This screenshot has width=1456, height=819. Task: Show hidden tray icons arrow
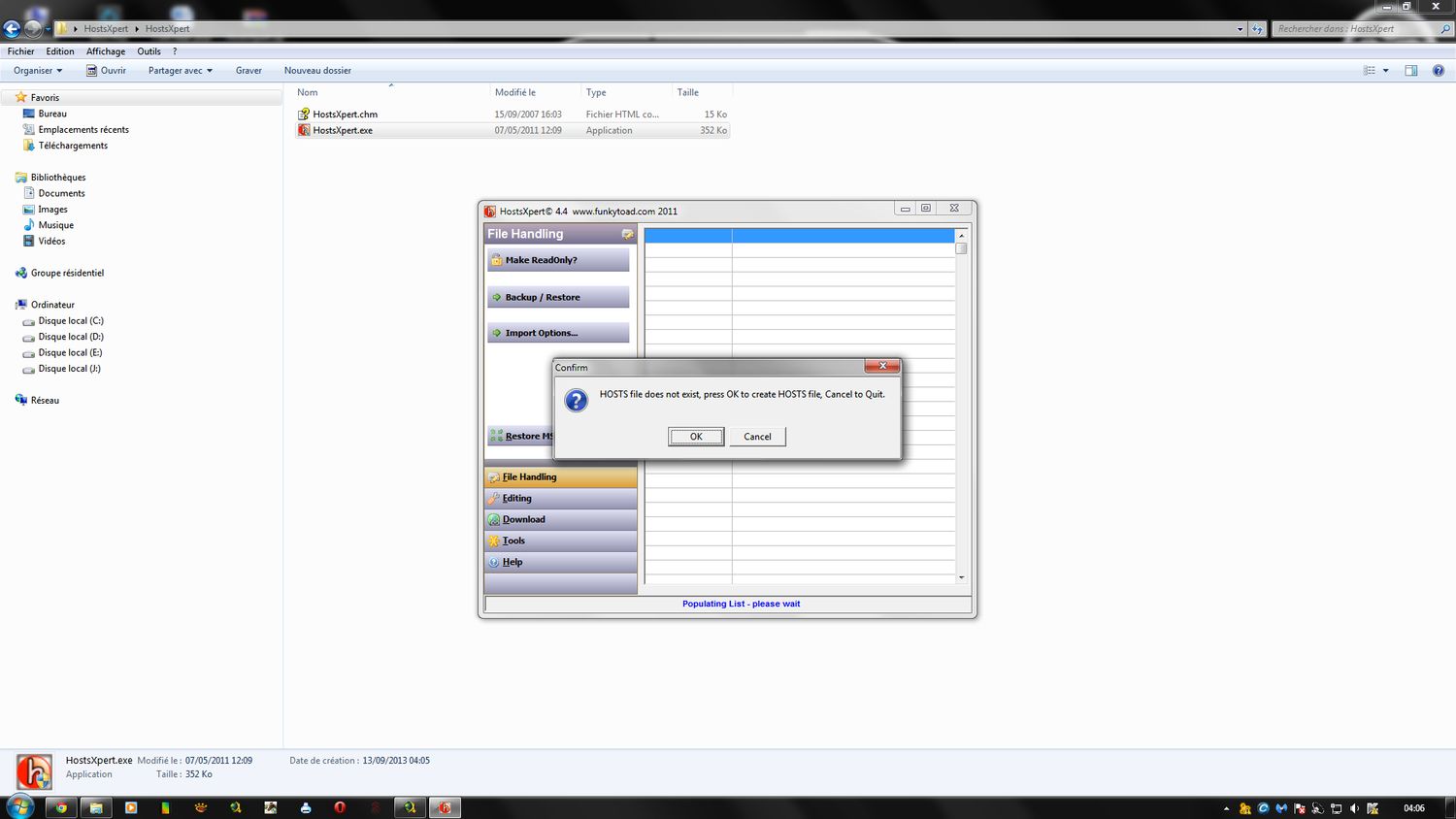(1226, 808)
